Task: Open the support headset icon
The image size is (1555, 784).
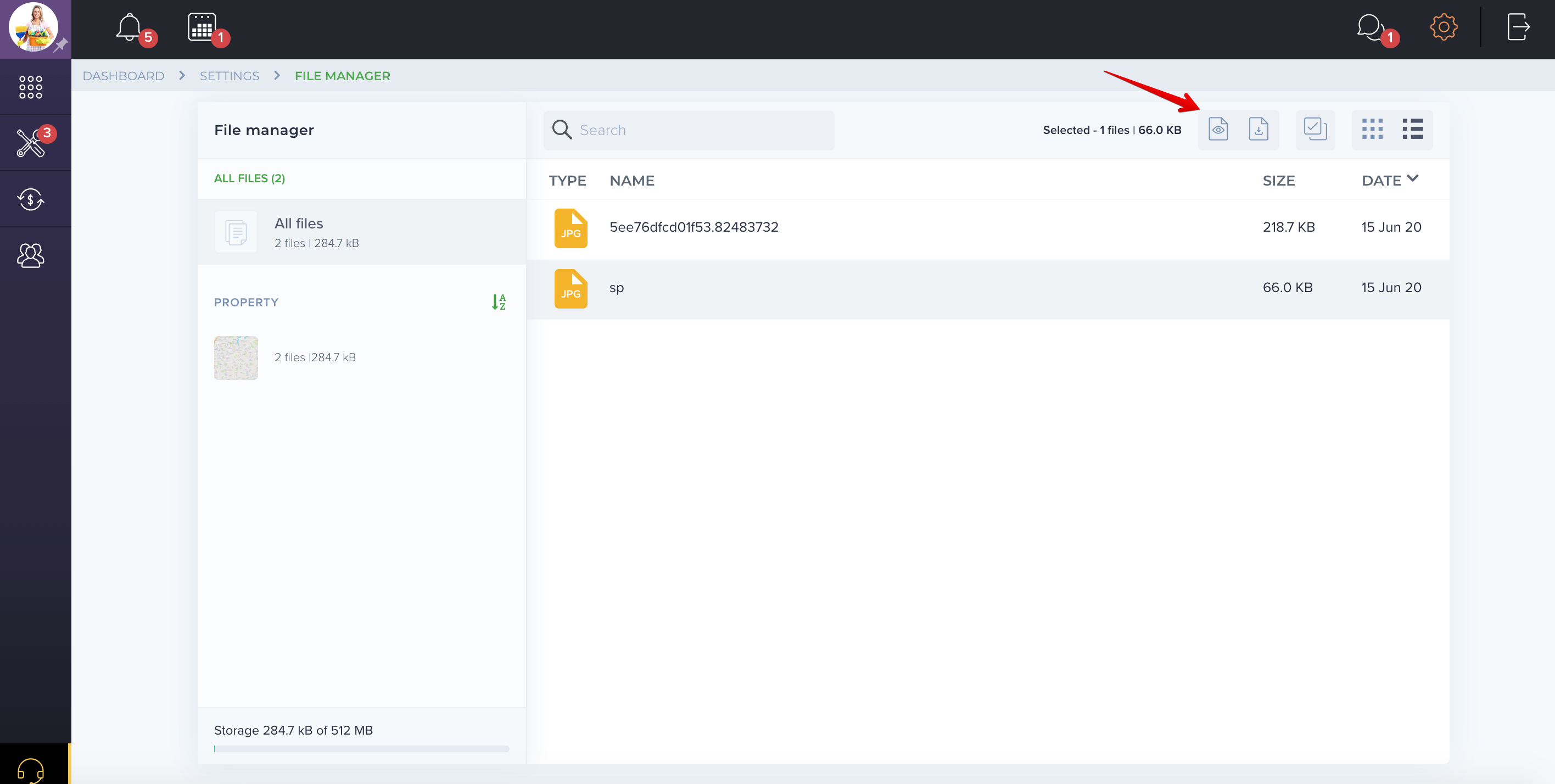Action: click(31, 771)
